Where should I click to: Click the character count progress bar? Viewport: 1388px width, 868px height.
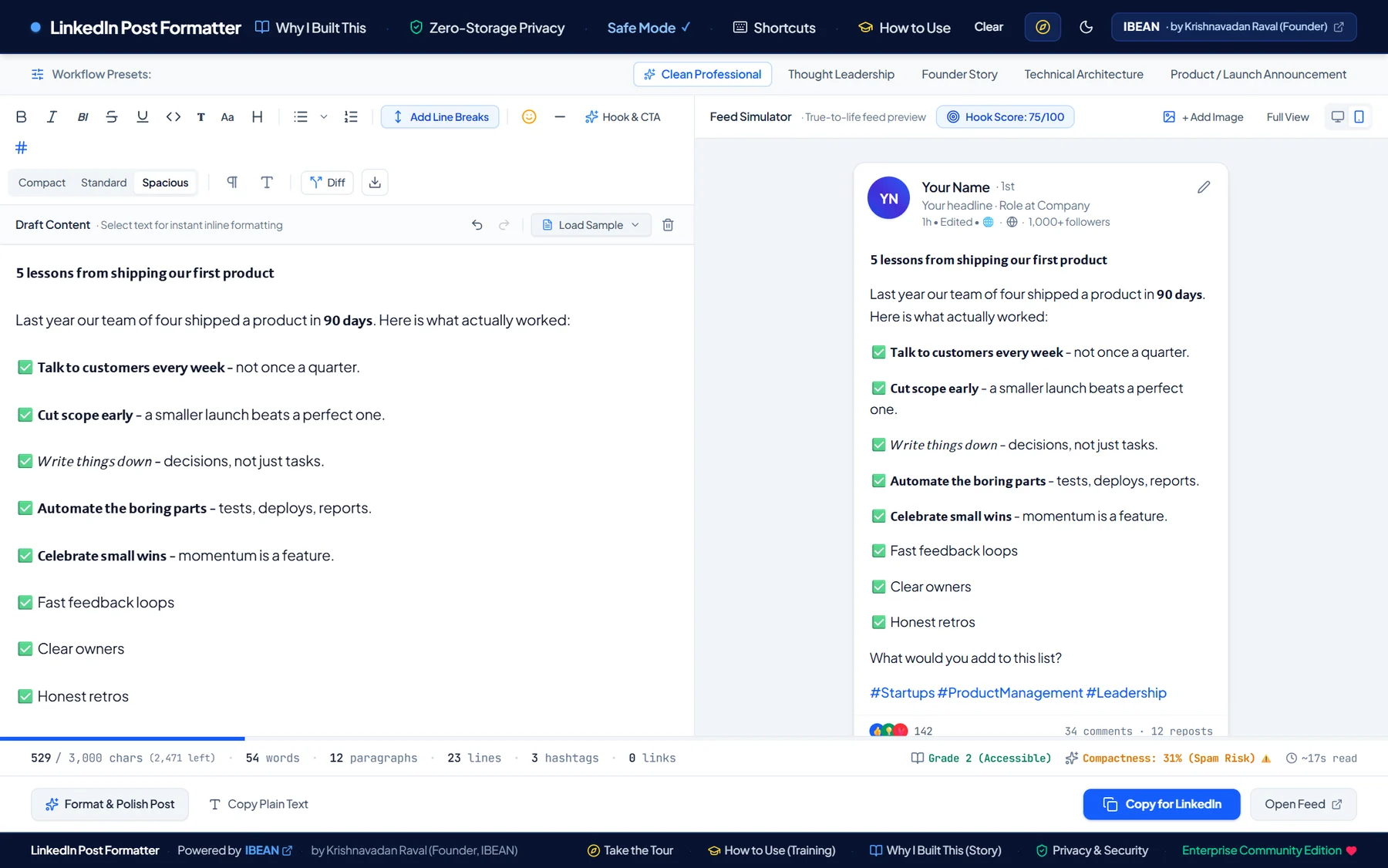pos(347,738)
